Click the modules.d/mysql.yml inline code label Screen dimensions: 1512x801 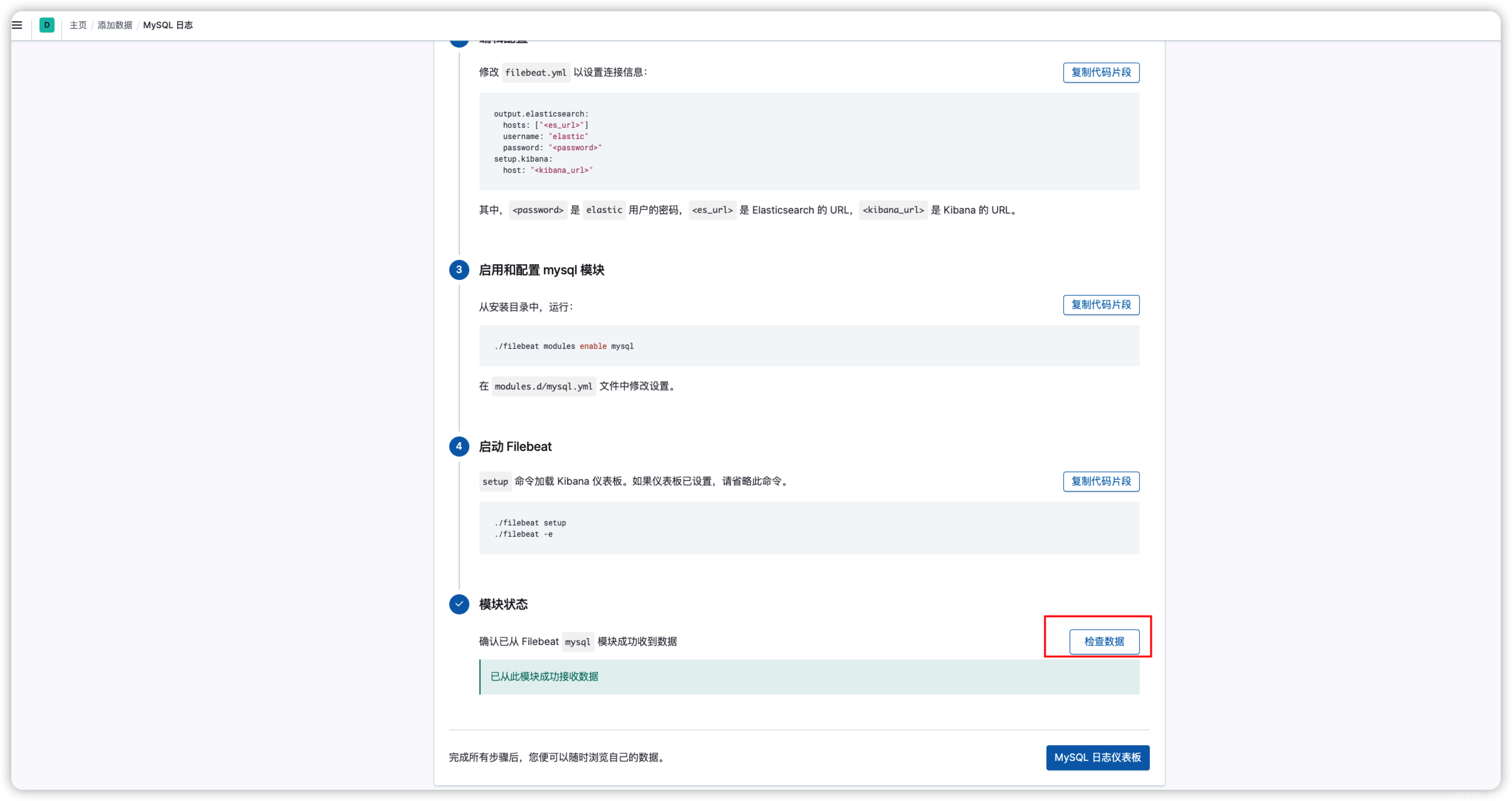(x=544, y=386)
